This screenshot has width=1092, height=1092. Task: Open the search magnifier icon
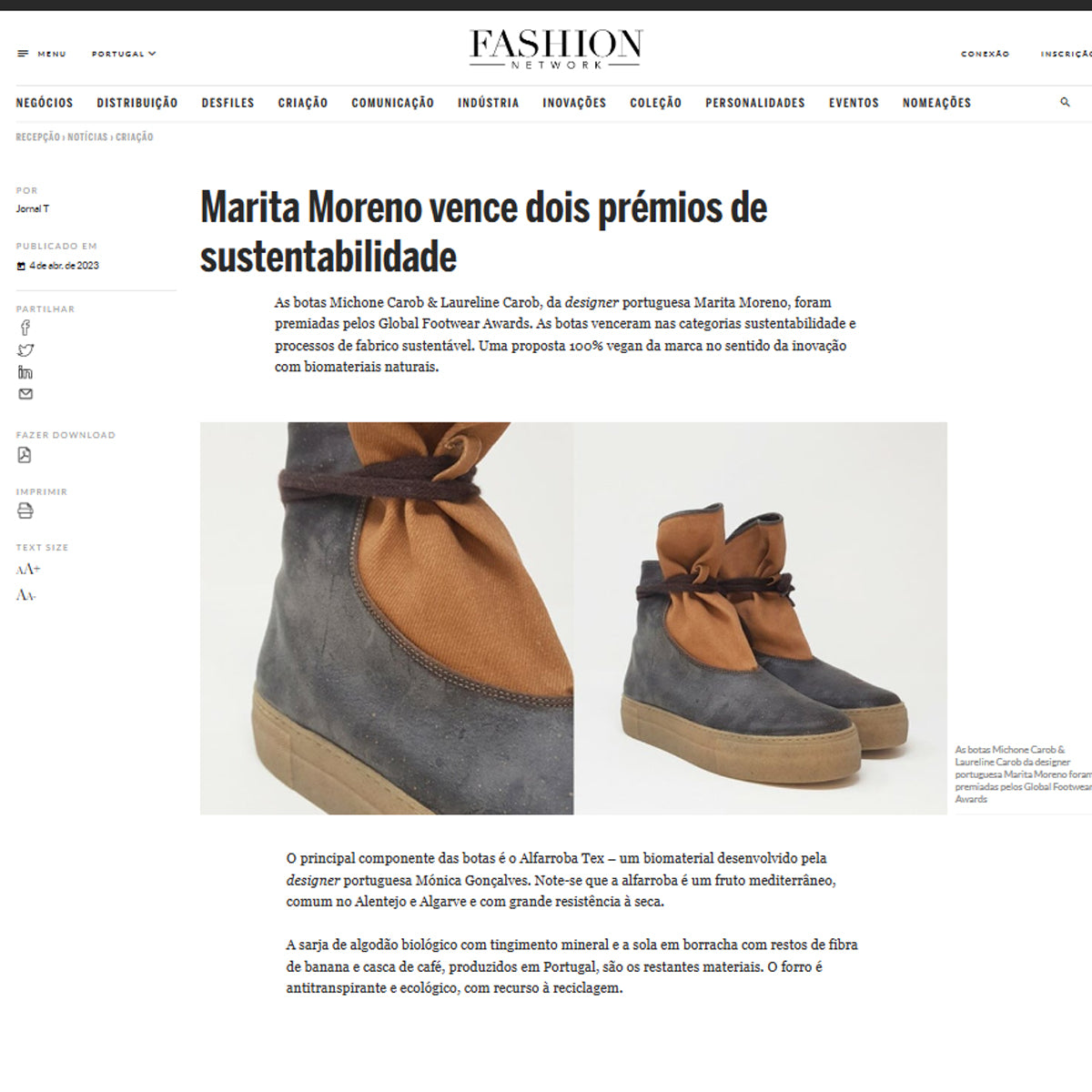click(x=1065, y=102)
